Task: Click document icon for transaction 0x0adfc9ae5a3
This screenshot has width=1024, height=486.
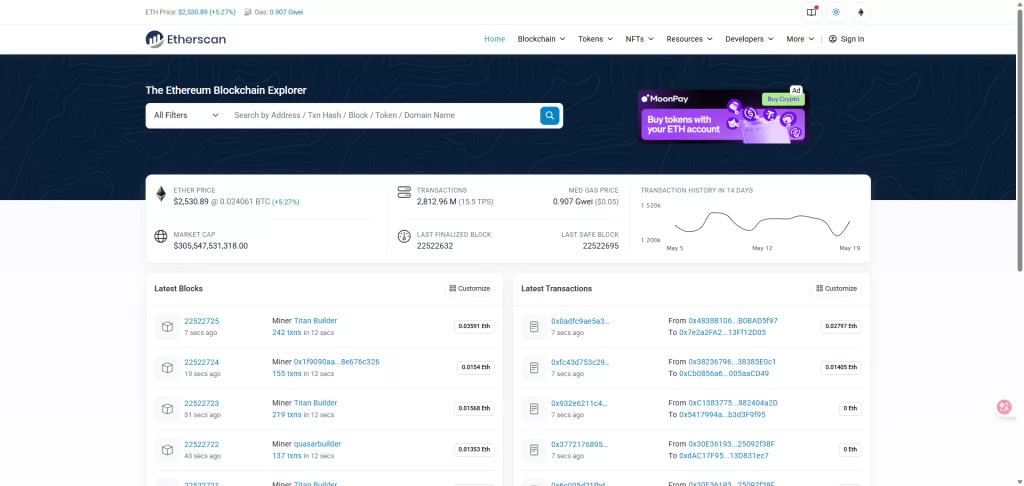Action: point(534,327)
